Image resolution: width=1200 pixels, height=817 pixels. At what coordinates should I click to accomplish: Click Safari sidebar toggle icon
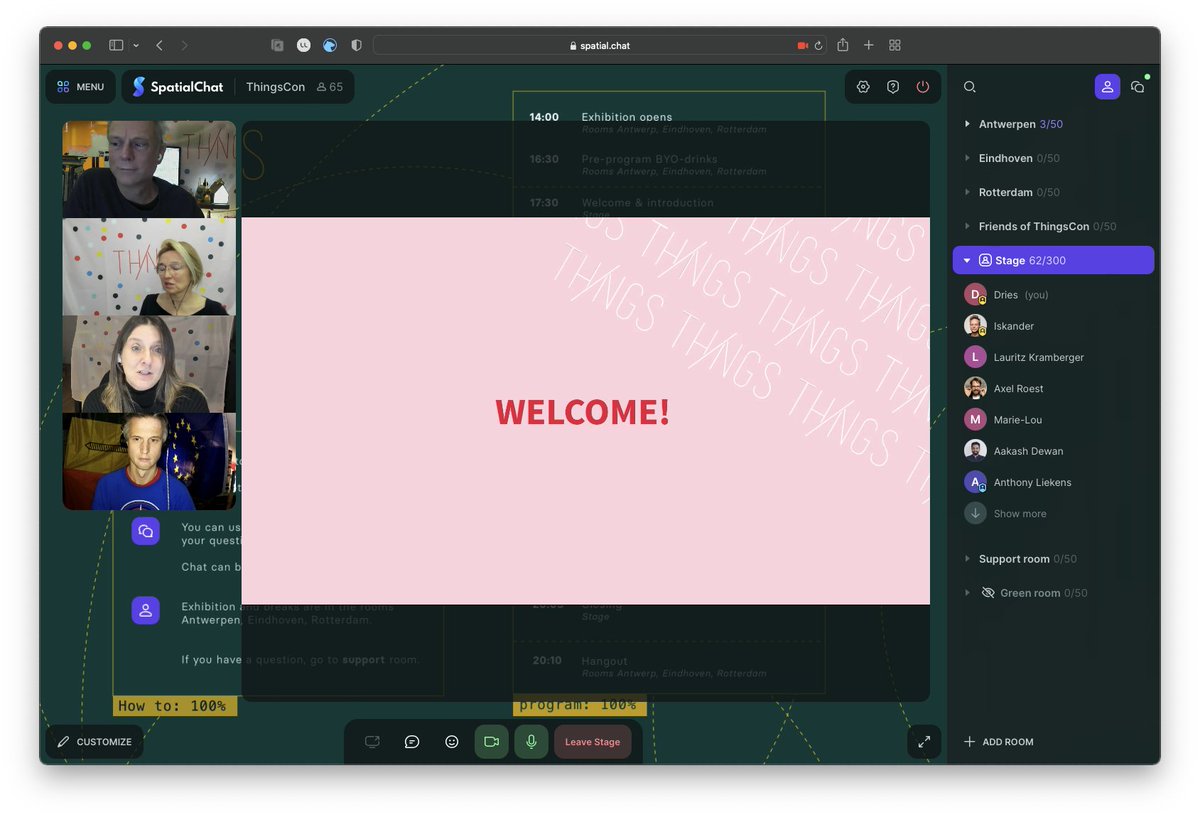116,45
